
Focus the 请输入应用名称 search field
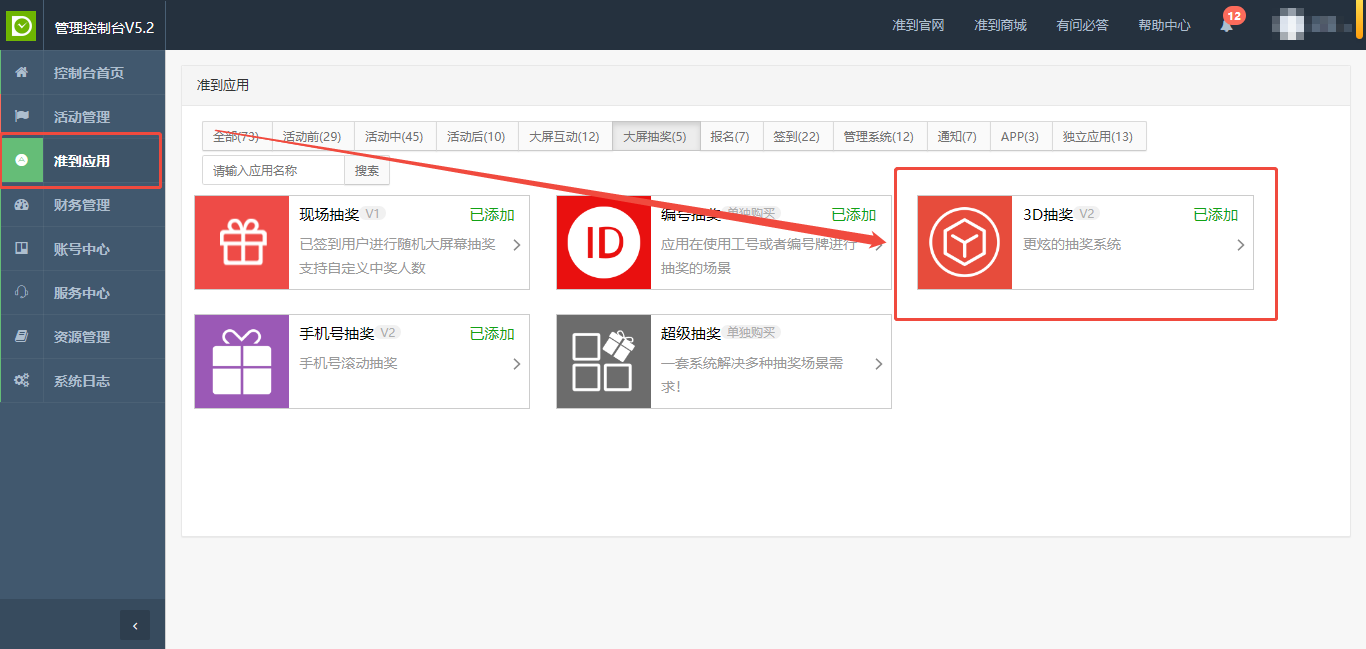tap(273, 171)
